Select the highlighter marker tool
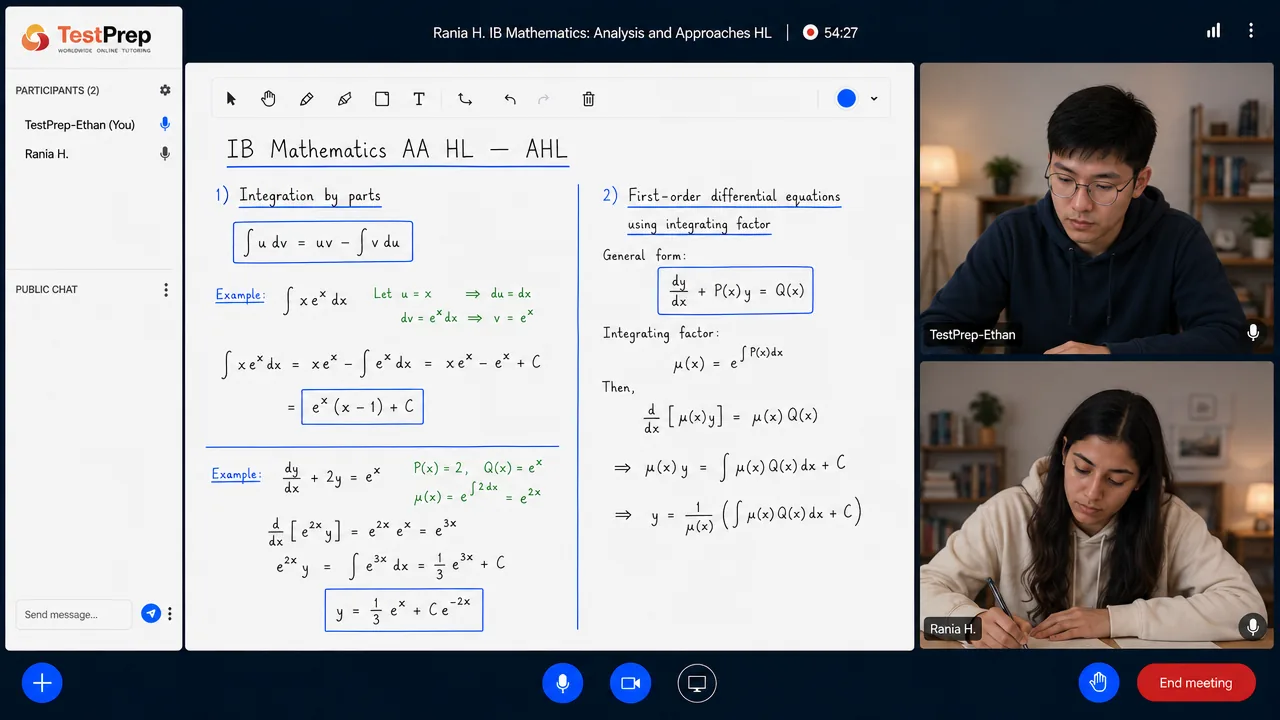 click(345, 99)
